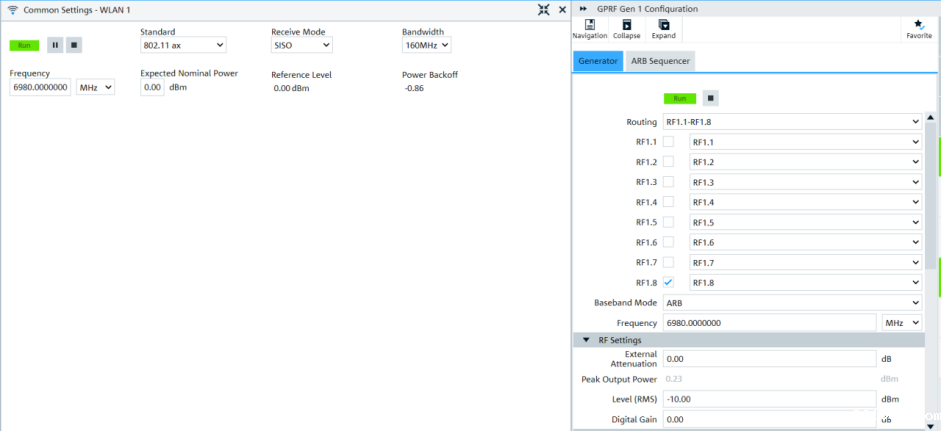941x432 pixels.
Task: Open the Navigation tool
Action: [x=590, y=29]
